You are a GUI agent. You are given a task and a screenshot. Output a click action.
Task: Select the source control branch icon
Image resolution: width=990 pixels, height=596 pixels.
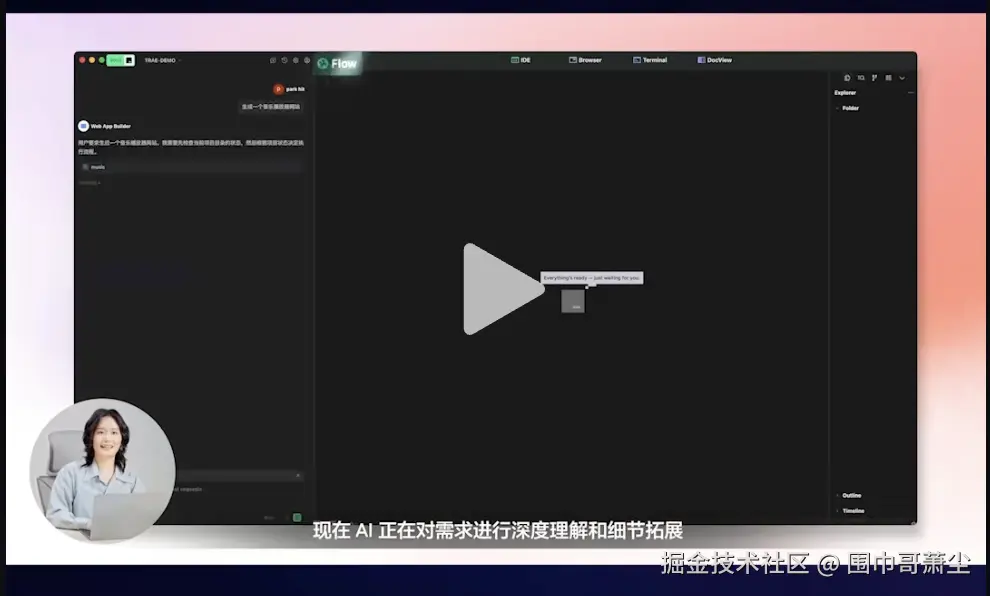[x=874, y=78]
